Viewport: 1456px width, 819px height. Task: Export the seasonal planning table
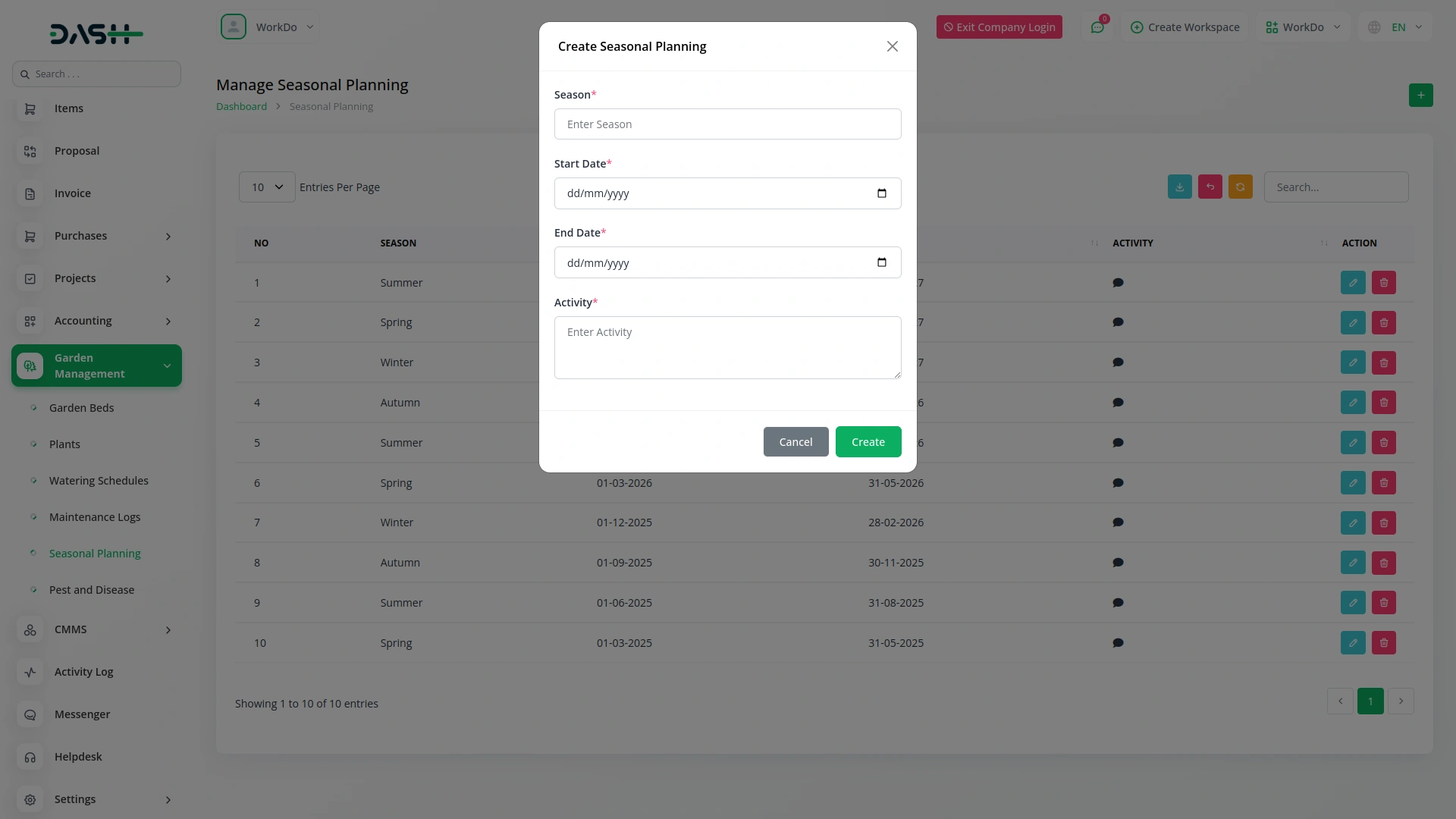1179,187
